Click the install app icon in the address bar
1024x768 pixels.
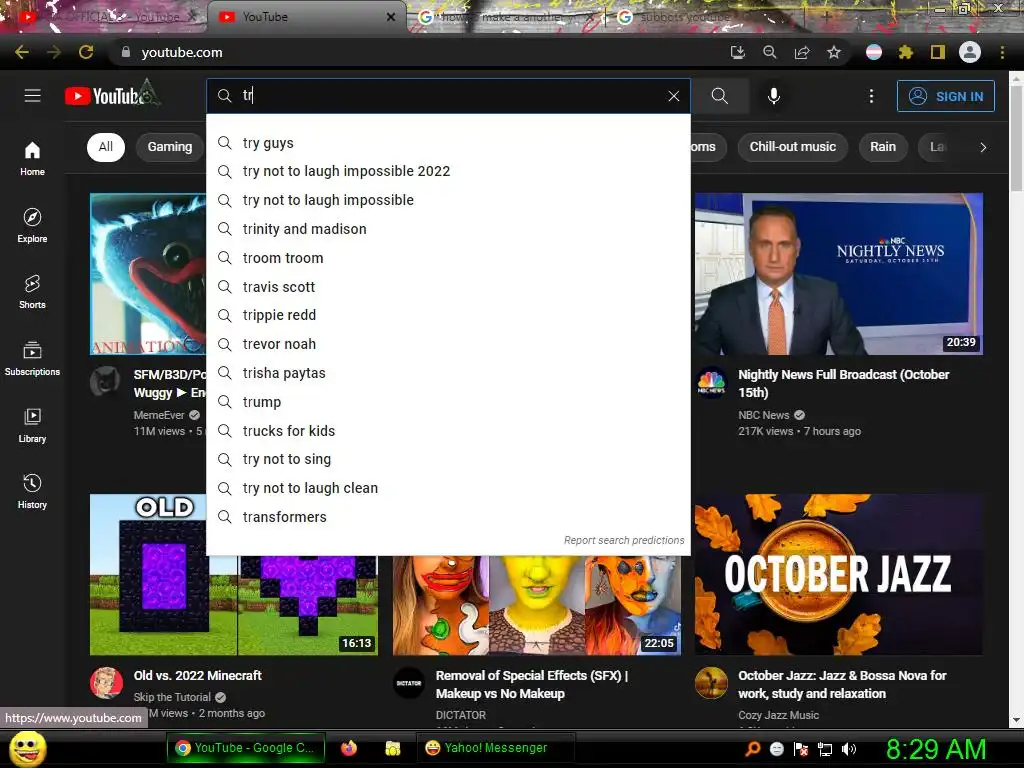coord(737,52)
